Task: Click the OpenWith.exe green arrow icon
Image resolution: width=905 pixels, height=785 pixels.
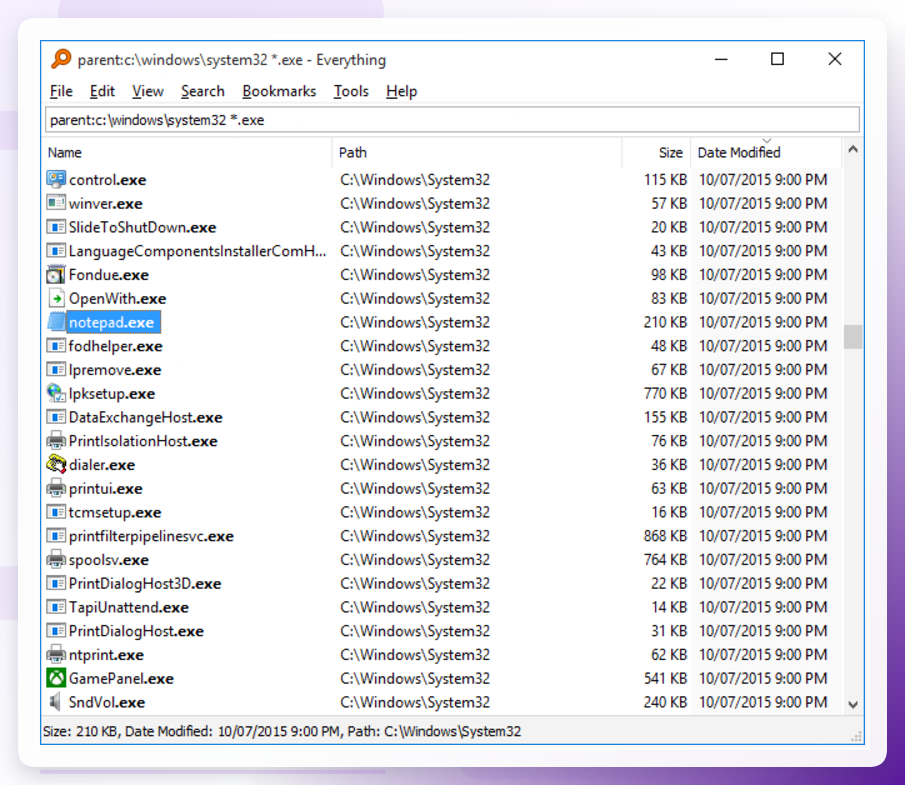Action: (x=56, y=298)
